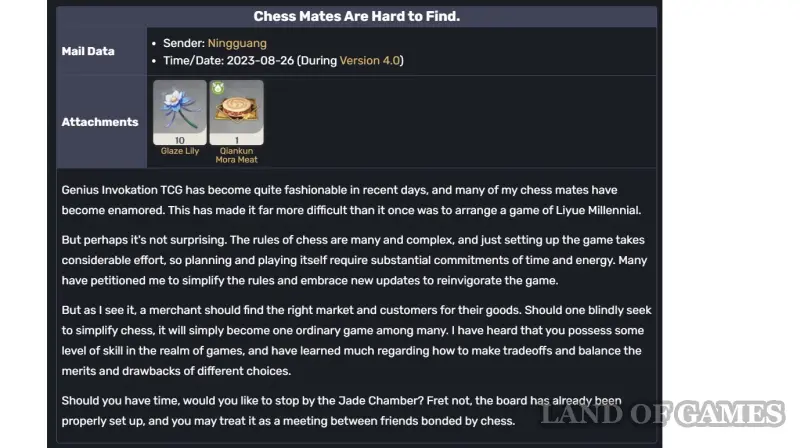Click the paragraph starting 'But perhaps it's not surprising'
Viewport: 800px width, 448px height.
(350, 260)
